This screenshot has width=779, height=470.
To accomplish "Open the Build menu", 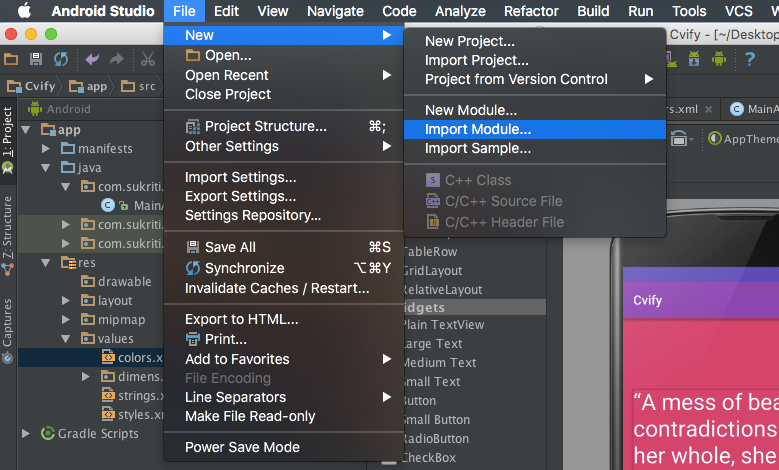I will click(x=593, y=10).
